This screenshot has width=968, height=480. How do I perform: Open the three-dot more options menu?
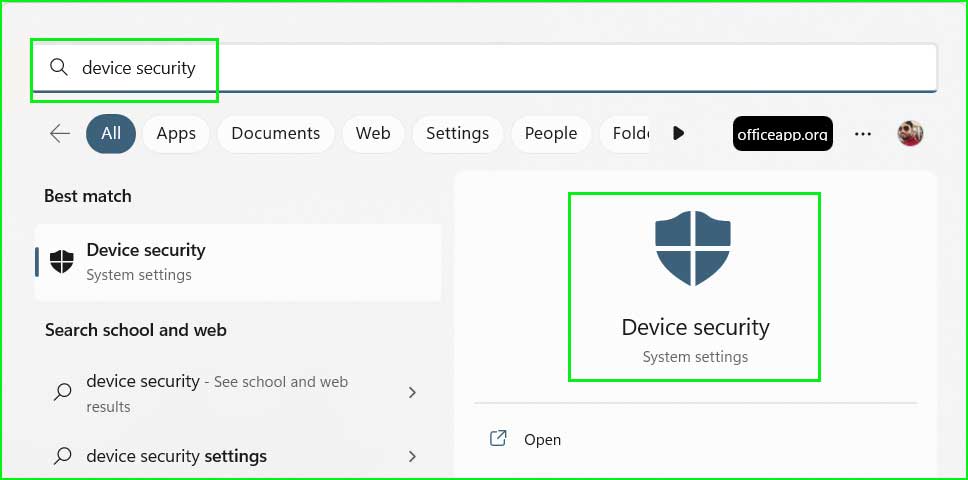[862, 134]
